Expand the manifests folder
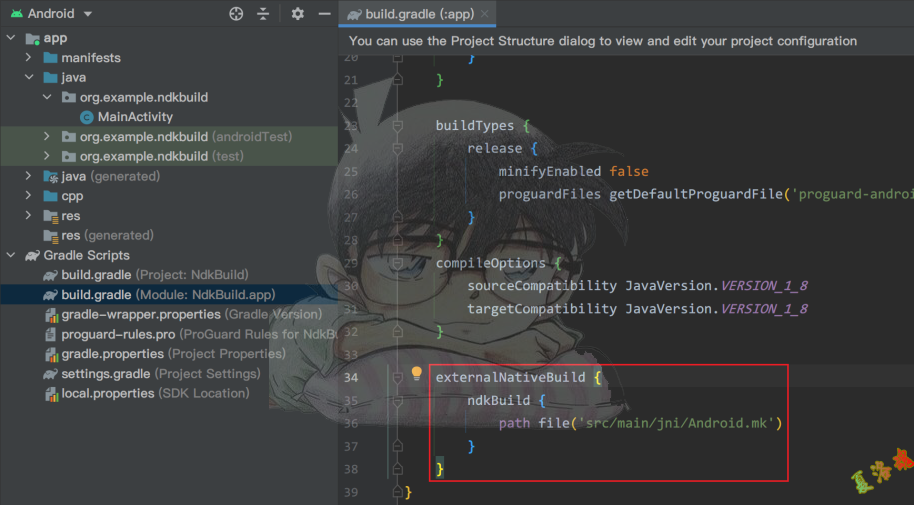Viewport: 914px width, 505px height. (x=29, y=57)
